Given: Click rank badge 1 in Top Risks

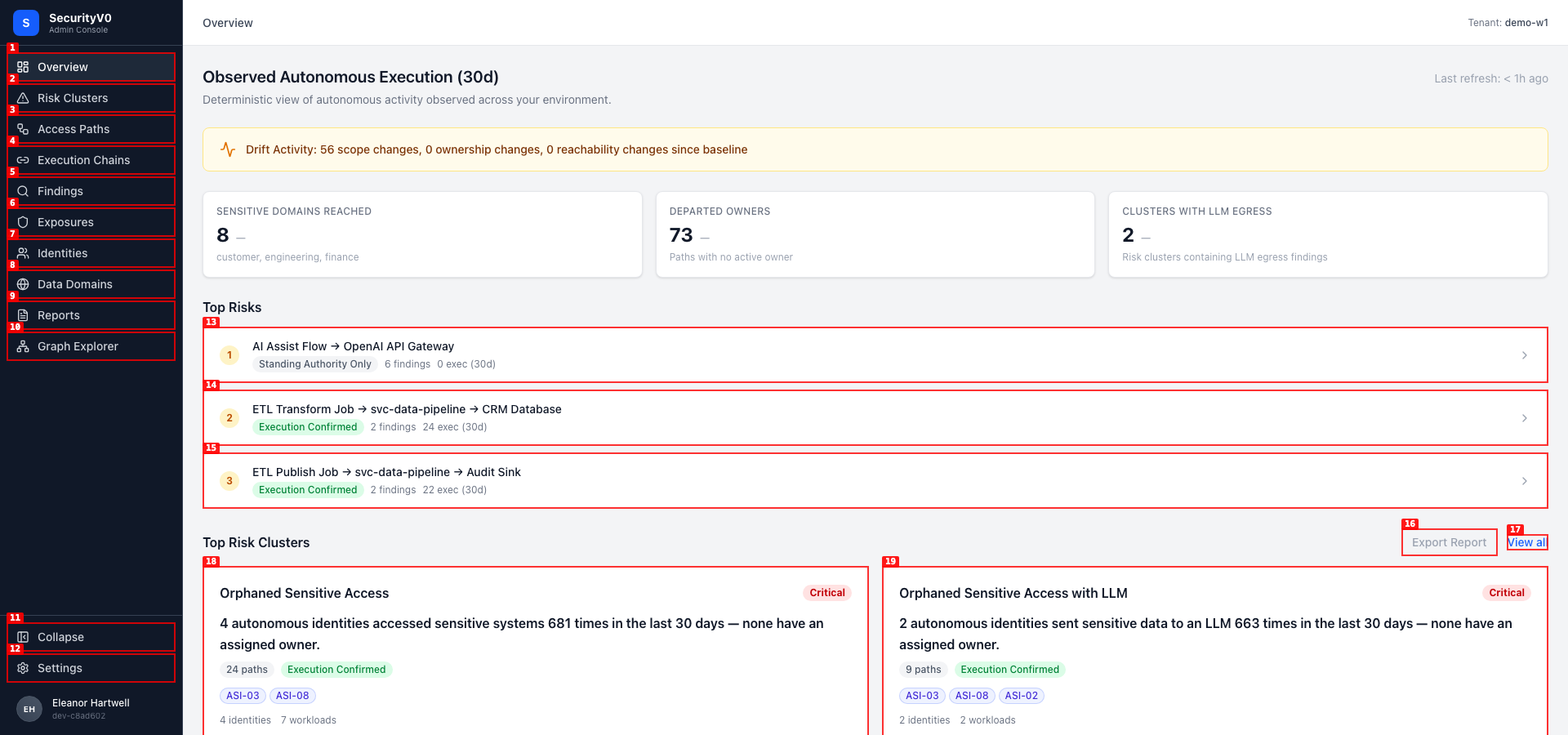Looking at the screenshot, I should tap(229, 355).
